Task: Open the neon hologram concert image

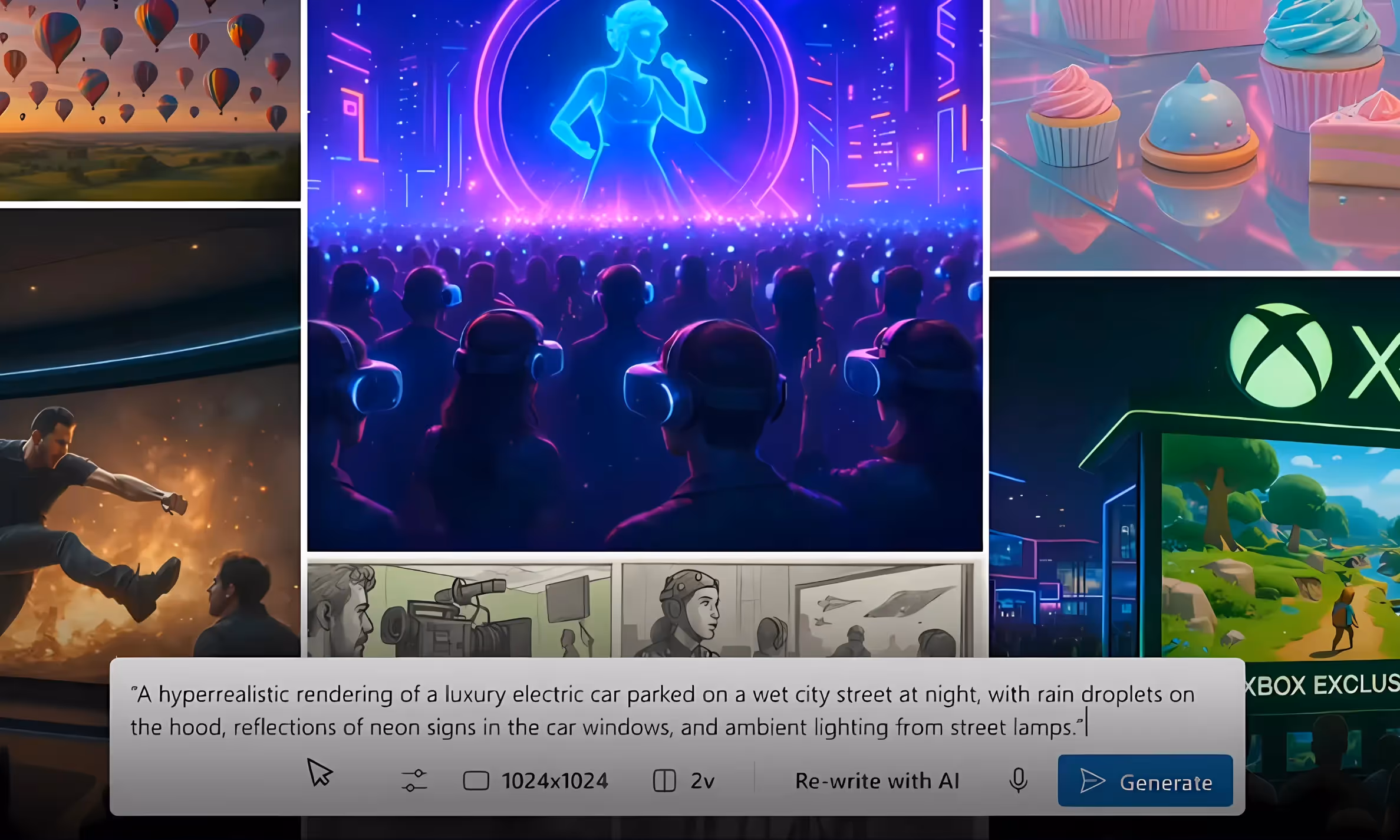Action: pos(645,275)
